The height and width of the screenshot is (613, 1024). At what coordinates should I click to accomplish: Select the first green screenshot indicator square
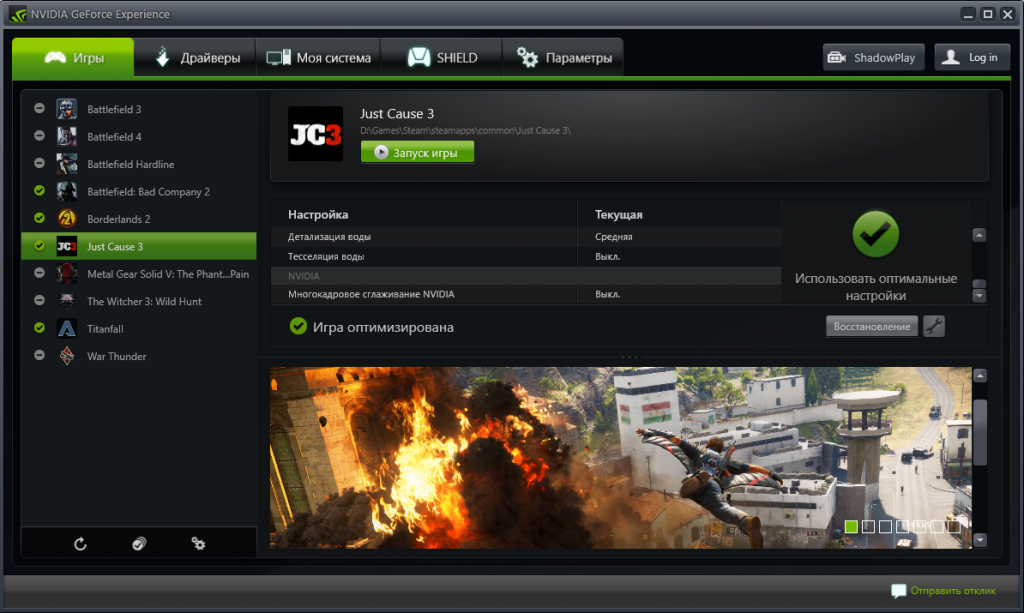(851, 526)
